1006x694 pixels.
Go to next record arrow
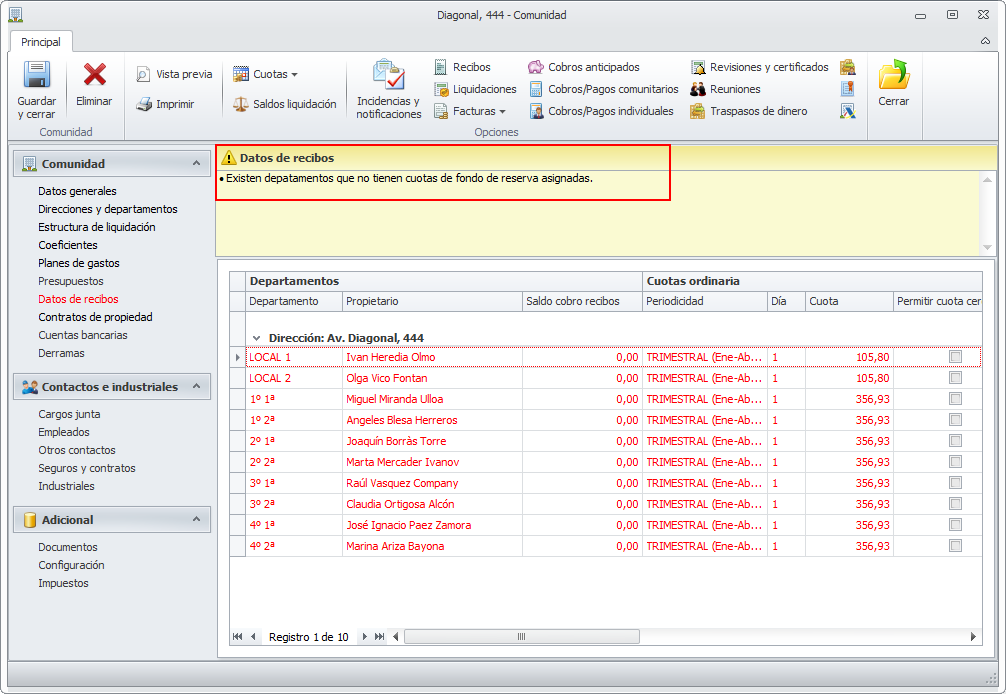tap(364, 636)
